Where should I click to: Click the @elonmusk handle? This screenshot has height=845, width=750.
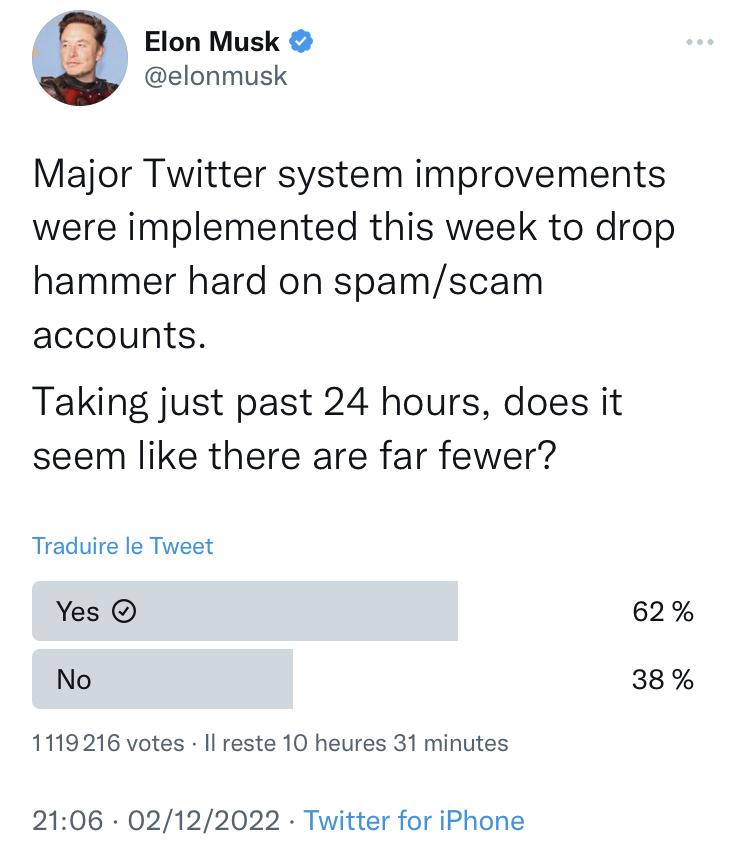click(x=216, y=76)
